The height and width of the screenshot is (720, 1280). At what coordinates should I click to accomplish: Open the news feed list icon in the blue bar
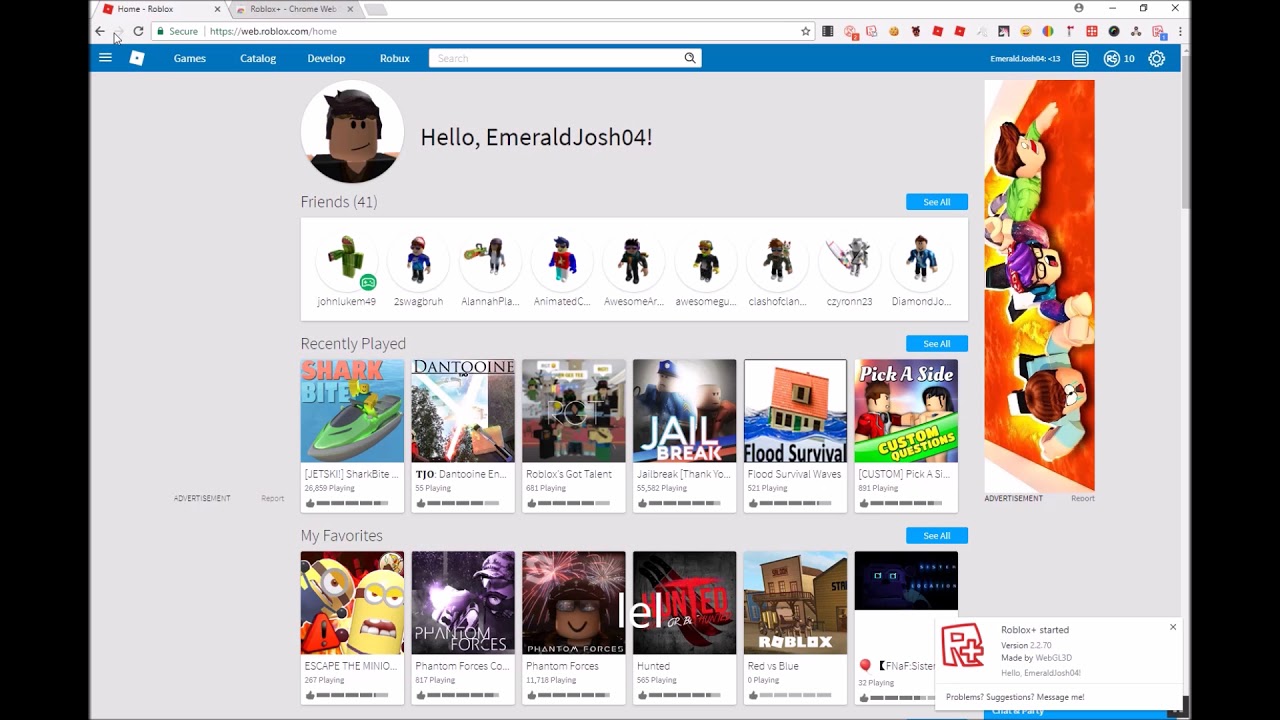click(x=1080, y=59)
